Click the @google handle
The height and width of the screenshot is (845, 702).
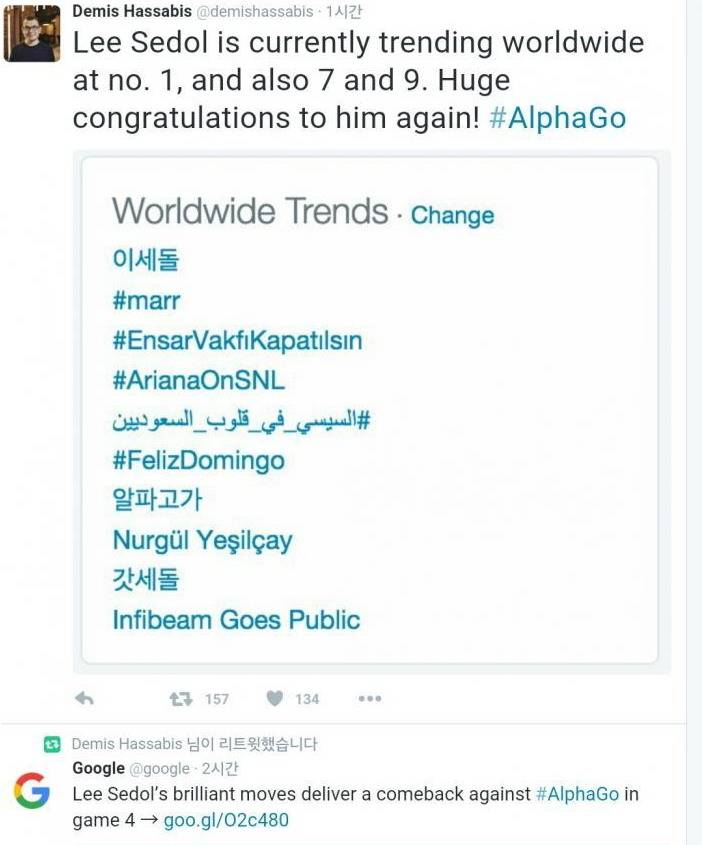[160, 768]
